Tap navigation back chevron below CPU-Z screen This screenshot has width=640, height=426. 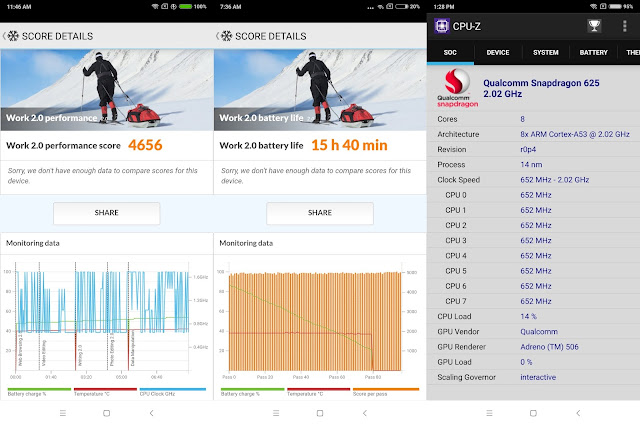click(578, 413)
